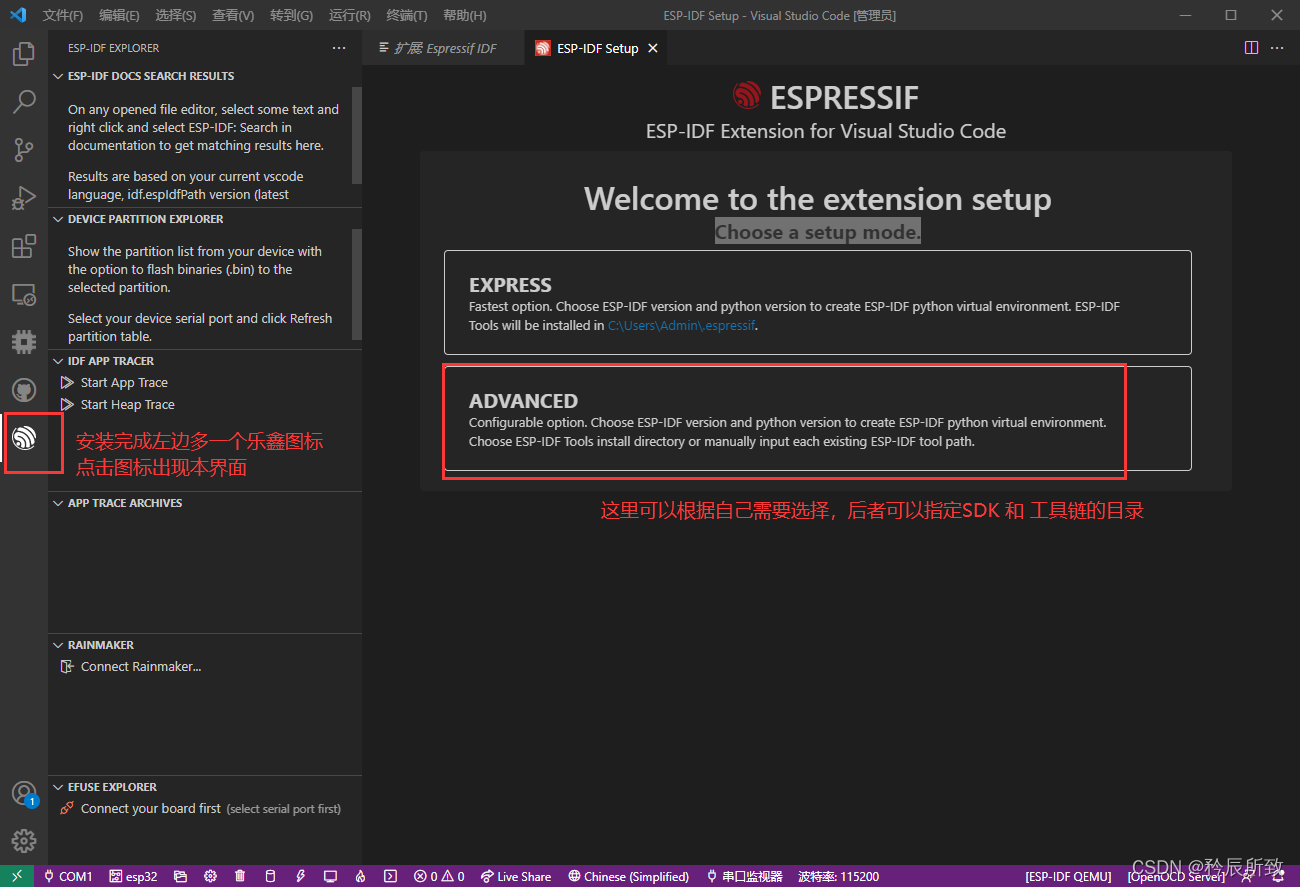Choose the EXPRESS setup mode

(818, 302)
